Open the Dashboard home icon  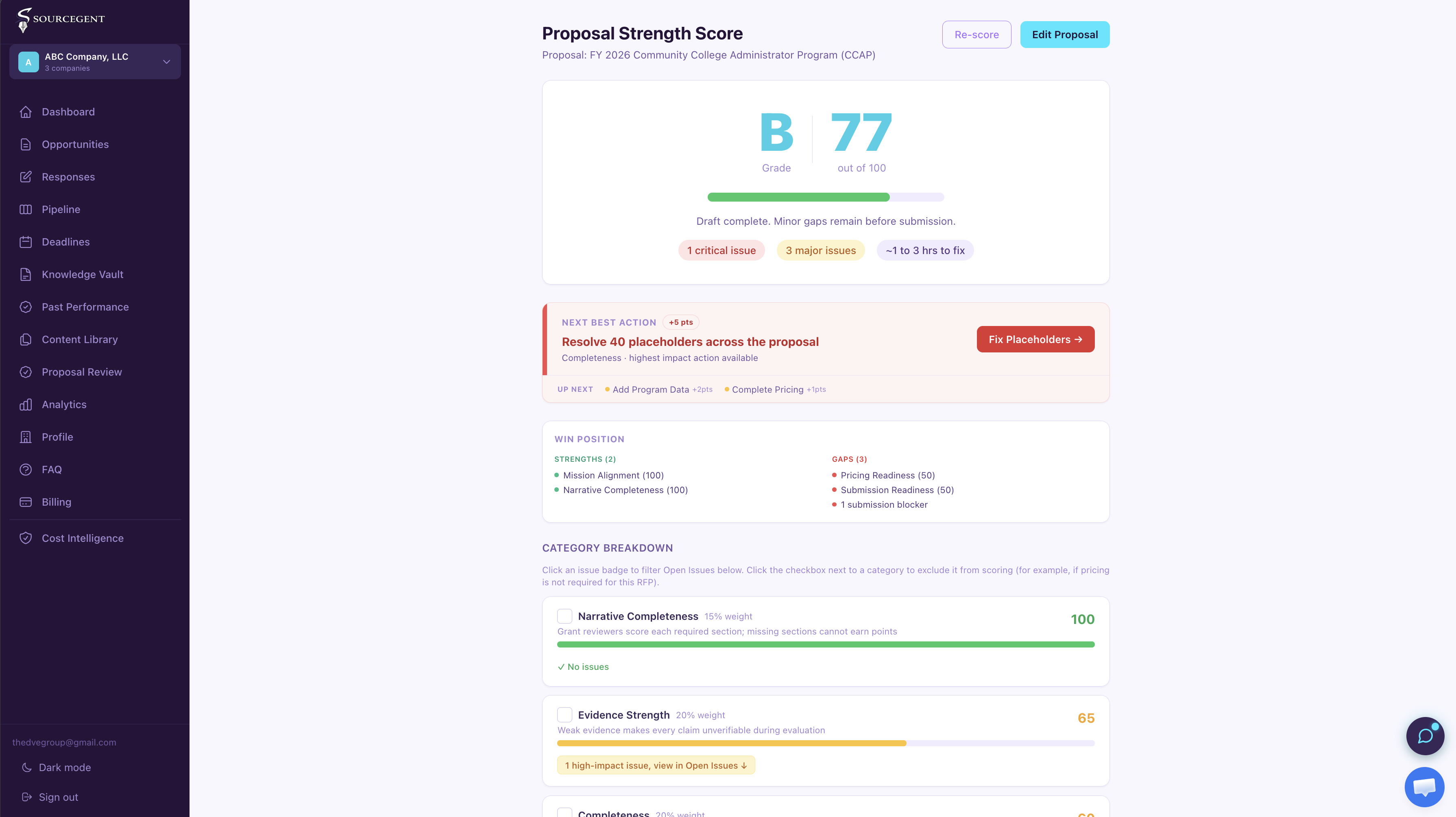(26, 112)
